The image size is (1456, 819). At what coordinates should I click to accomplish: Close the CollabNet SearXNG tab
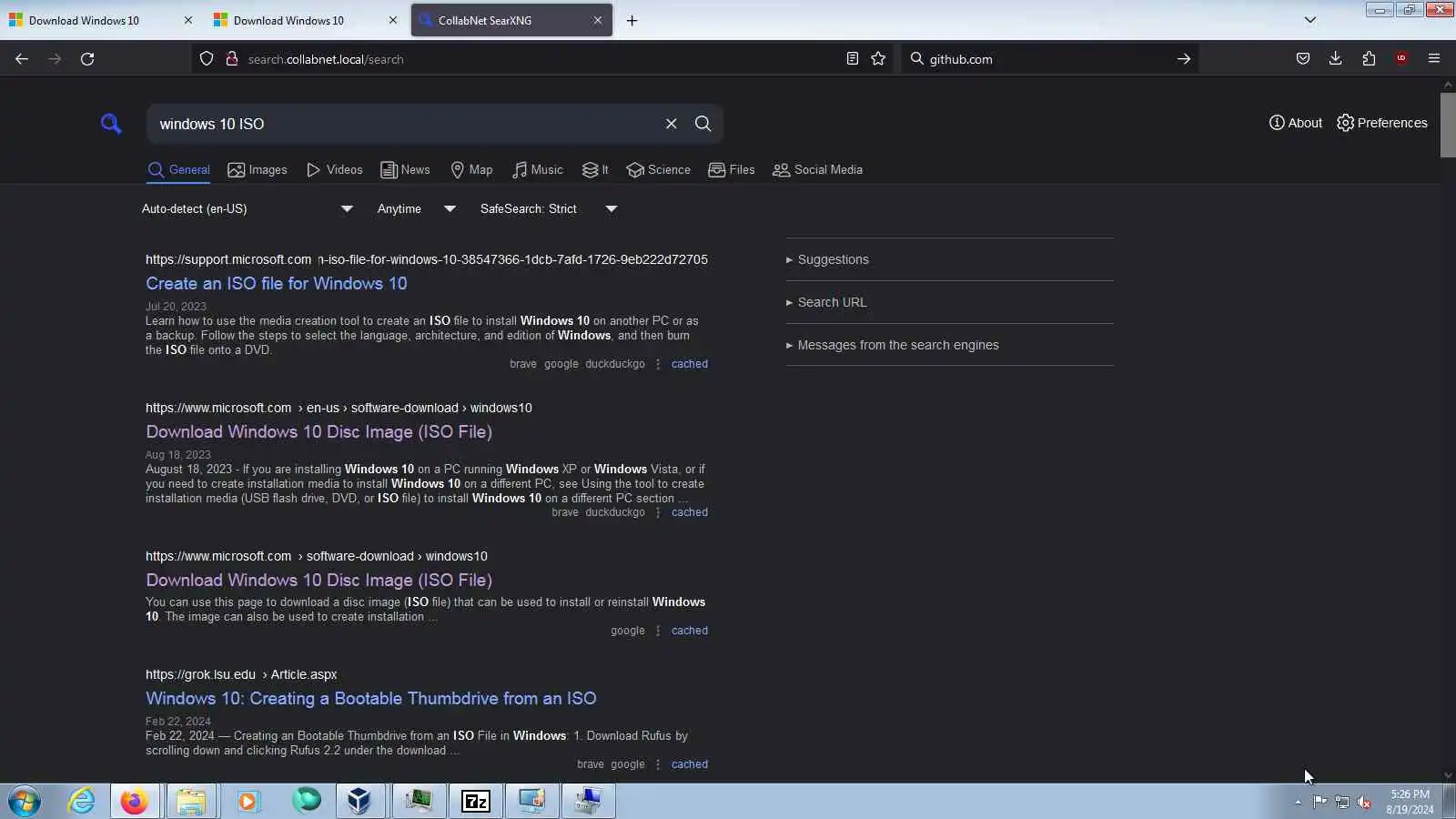coord(598,20)
